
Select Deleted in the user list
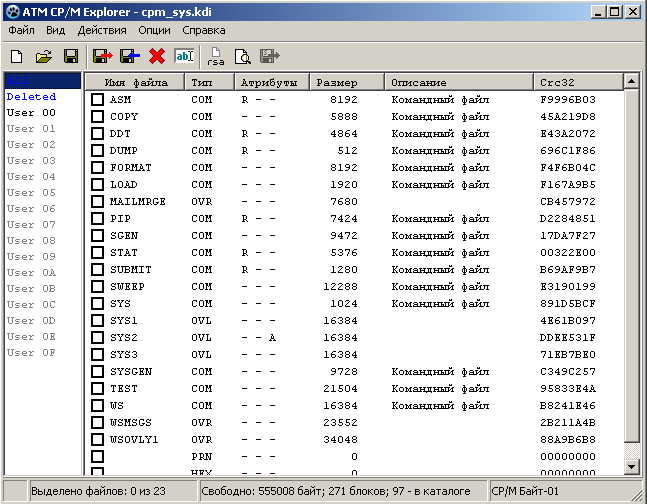32,97
